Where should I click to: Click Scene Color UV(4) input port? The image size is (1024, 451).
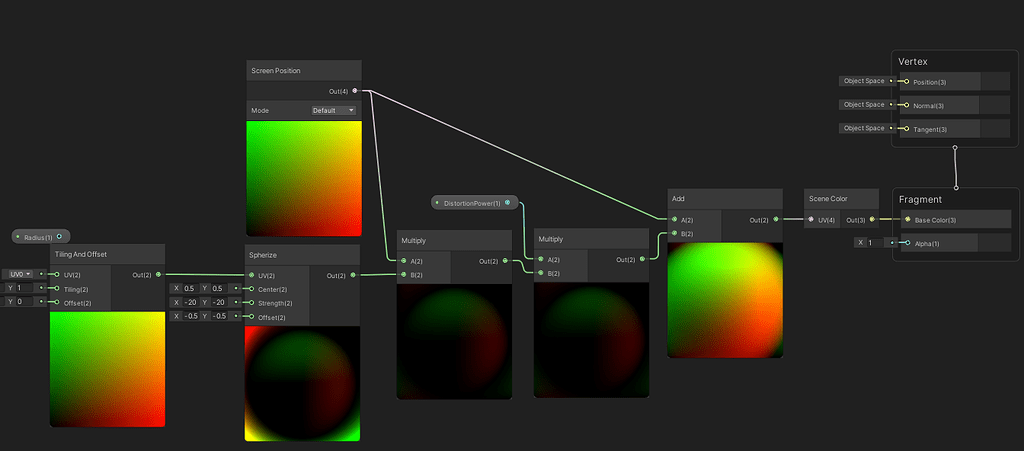810,220
